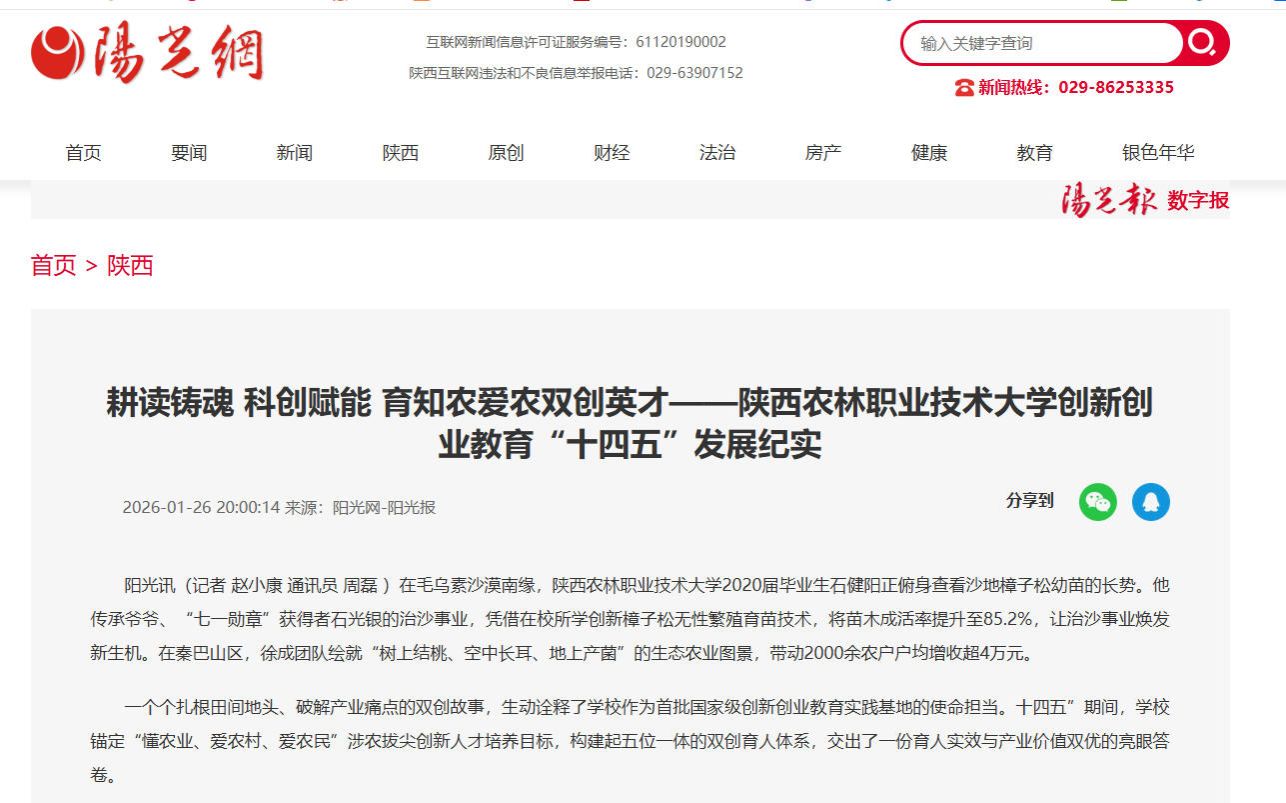Open the 银色年华 section
Viewport: 1286px width, 803px height.
(1158, 153)
